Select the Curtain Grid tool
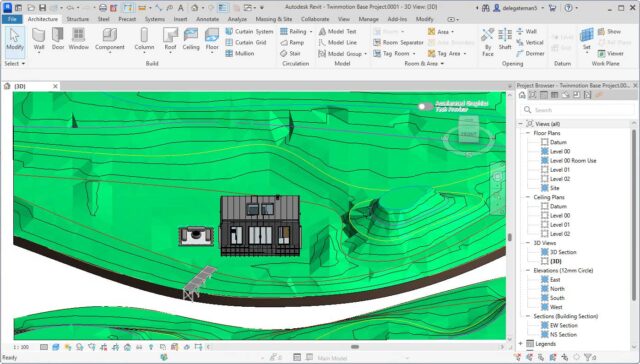640x364 pixels. pyautogui.click(x=246, y=42)
